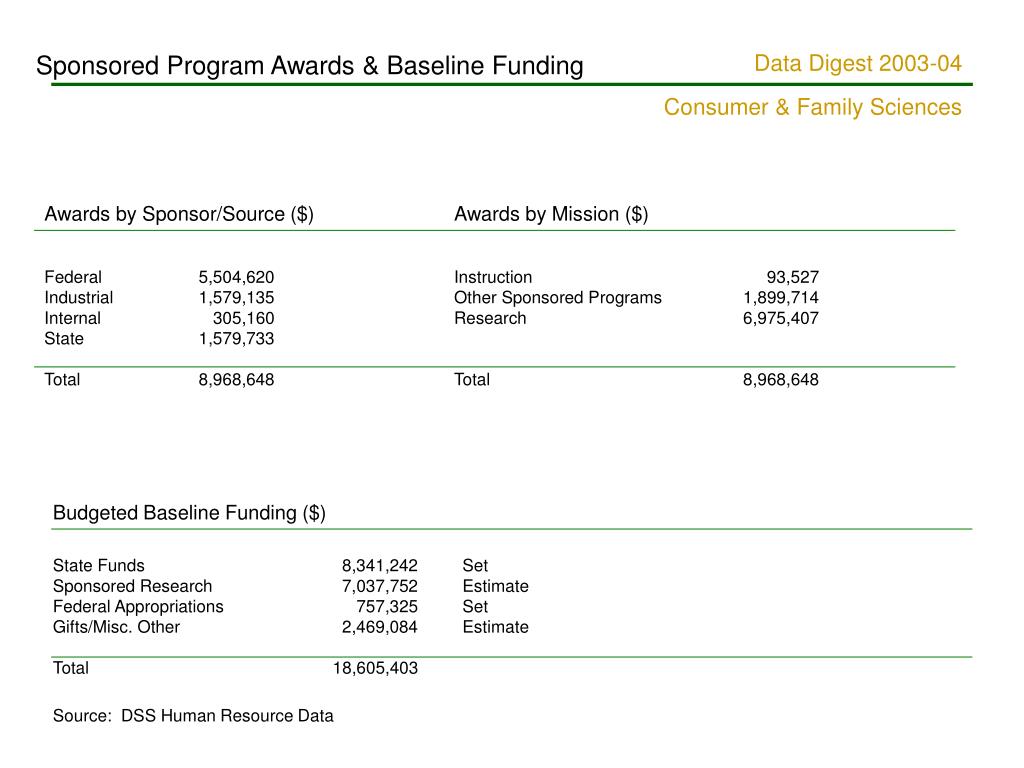1024x768 pixels.
Task: Click the Sponsored Research label
Action: 133,586
